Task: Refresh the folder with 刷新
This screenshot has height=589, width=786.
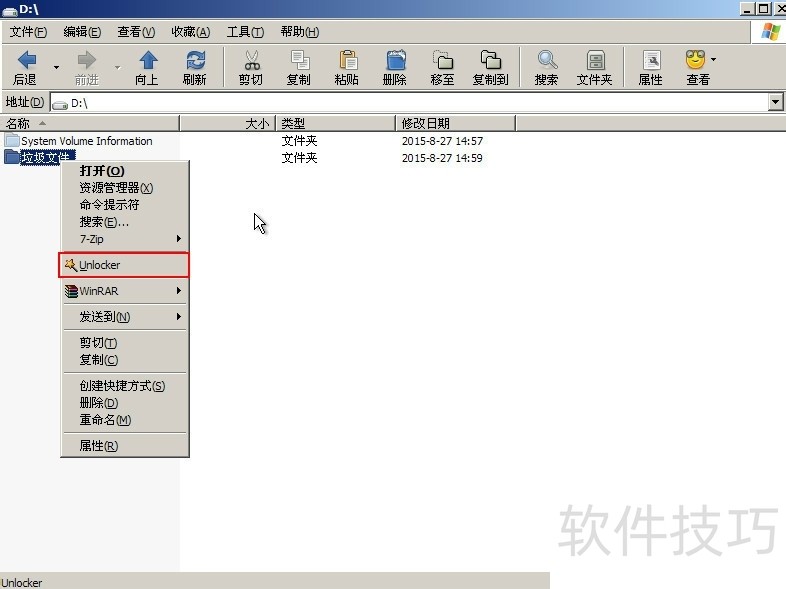Action: (x=194, y=68)
